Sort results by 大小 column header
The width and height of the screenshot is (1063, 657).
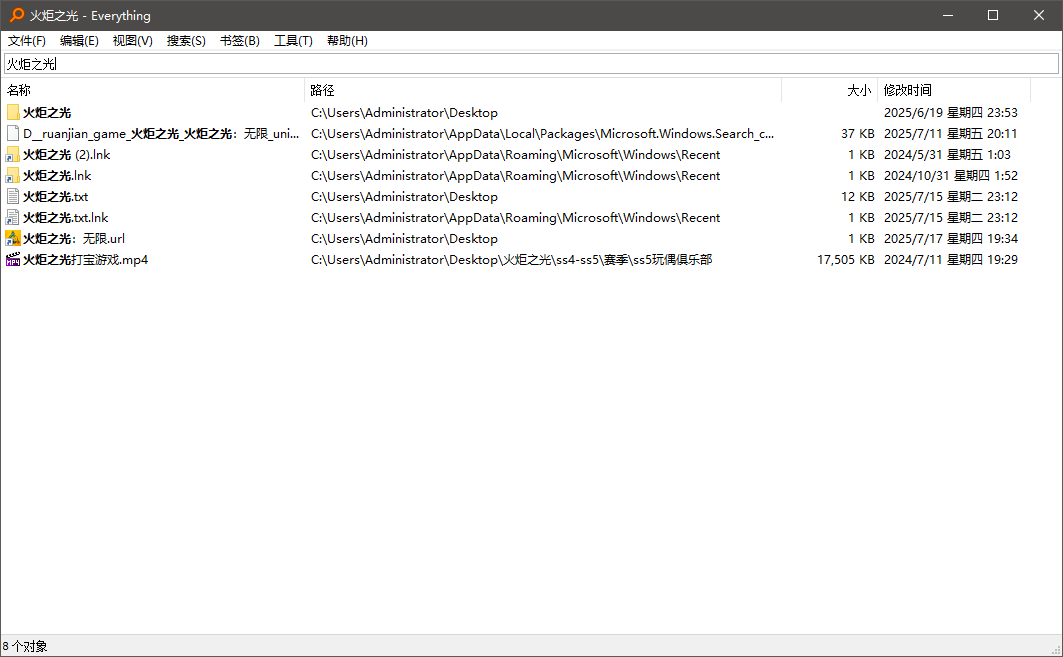[x=830, y=90]
